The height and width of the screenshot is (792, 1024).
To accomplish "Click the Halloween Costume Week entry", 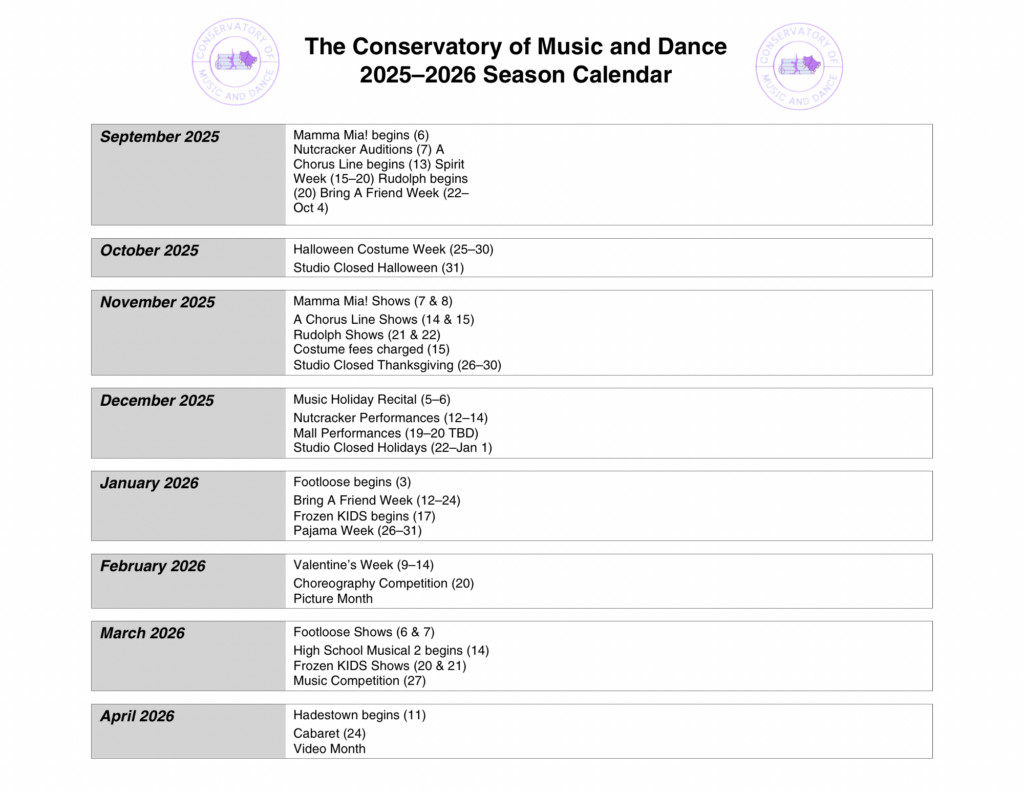I will click(x=393, y=249).
